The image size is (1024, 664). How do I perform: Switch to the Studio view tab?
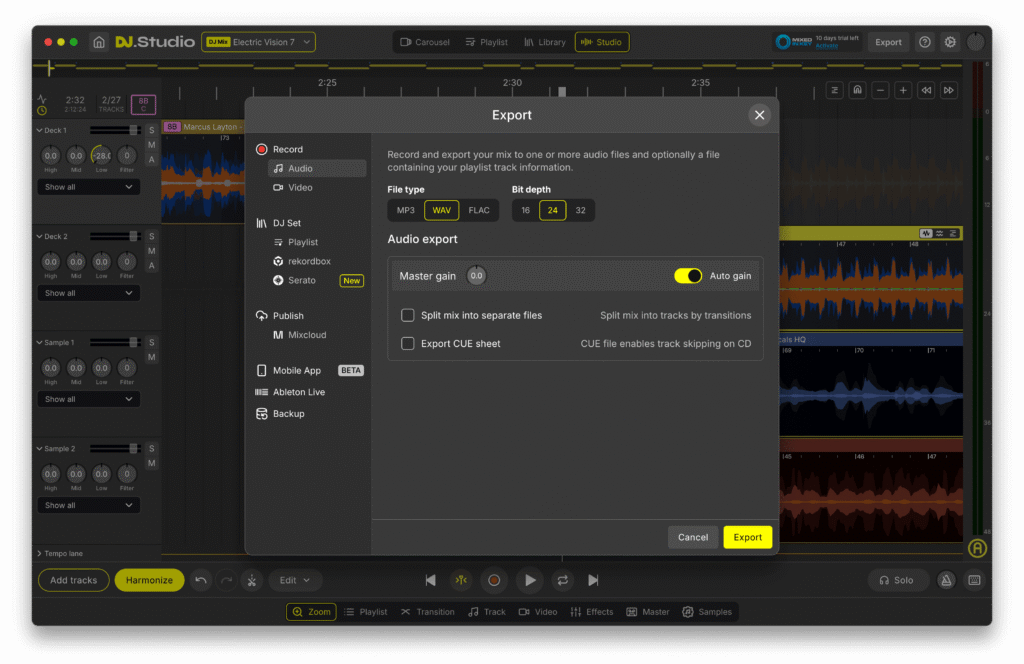pos(601,42)
